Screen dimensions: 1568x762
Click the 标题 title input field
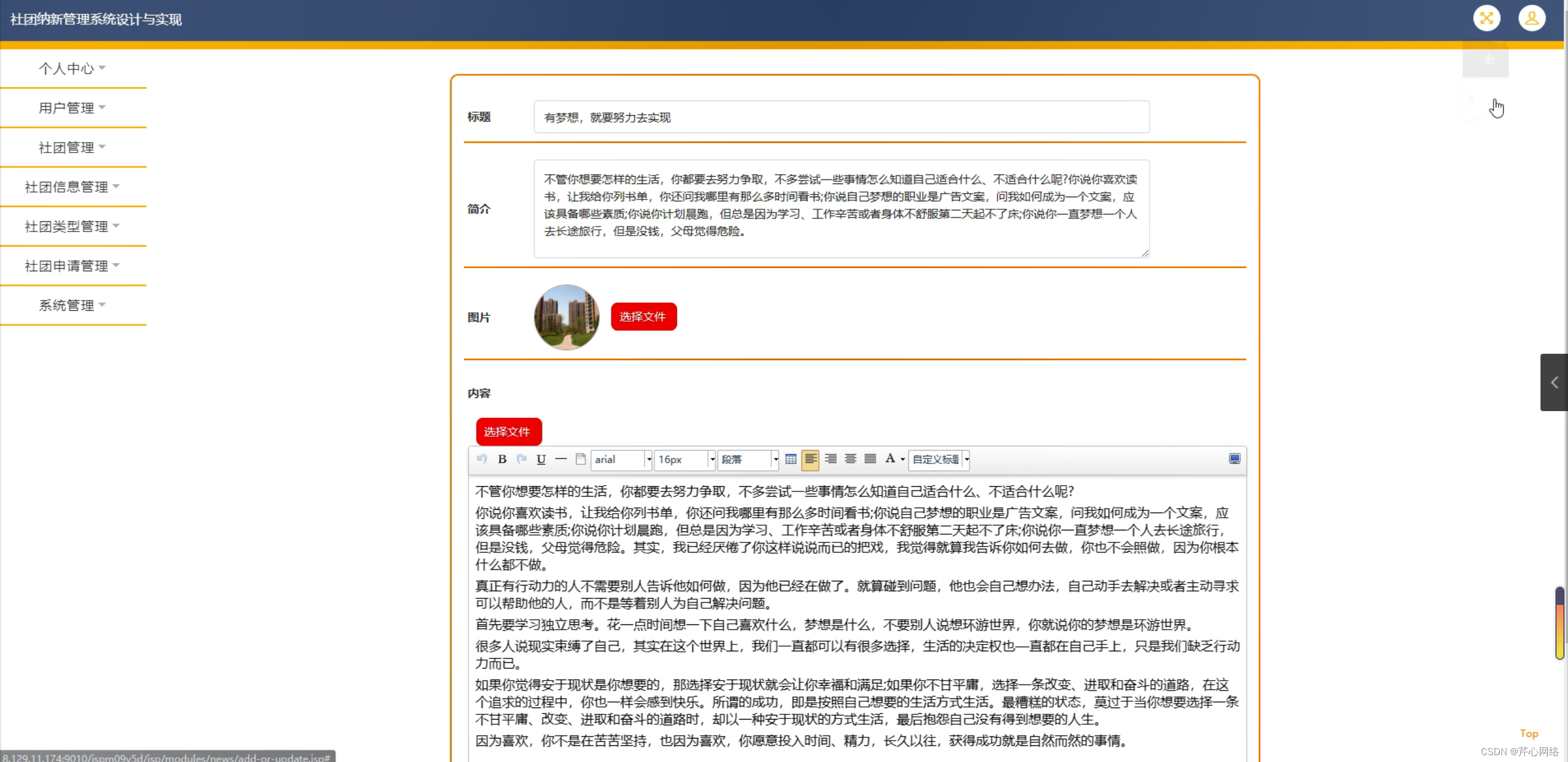841,117
